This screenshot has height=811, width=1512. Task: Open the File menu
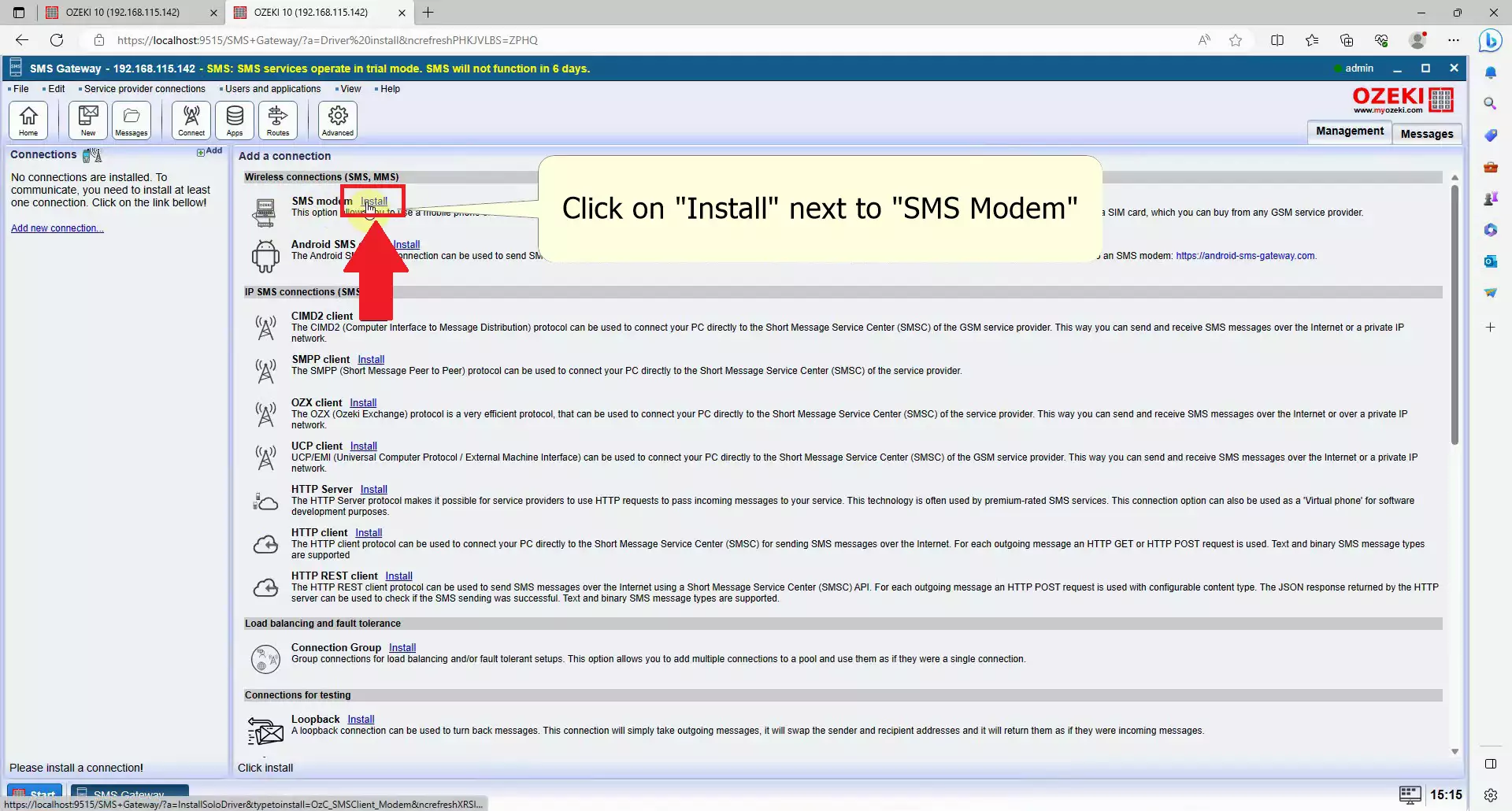coord(20,89)
